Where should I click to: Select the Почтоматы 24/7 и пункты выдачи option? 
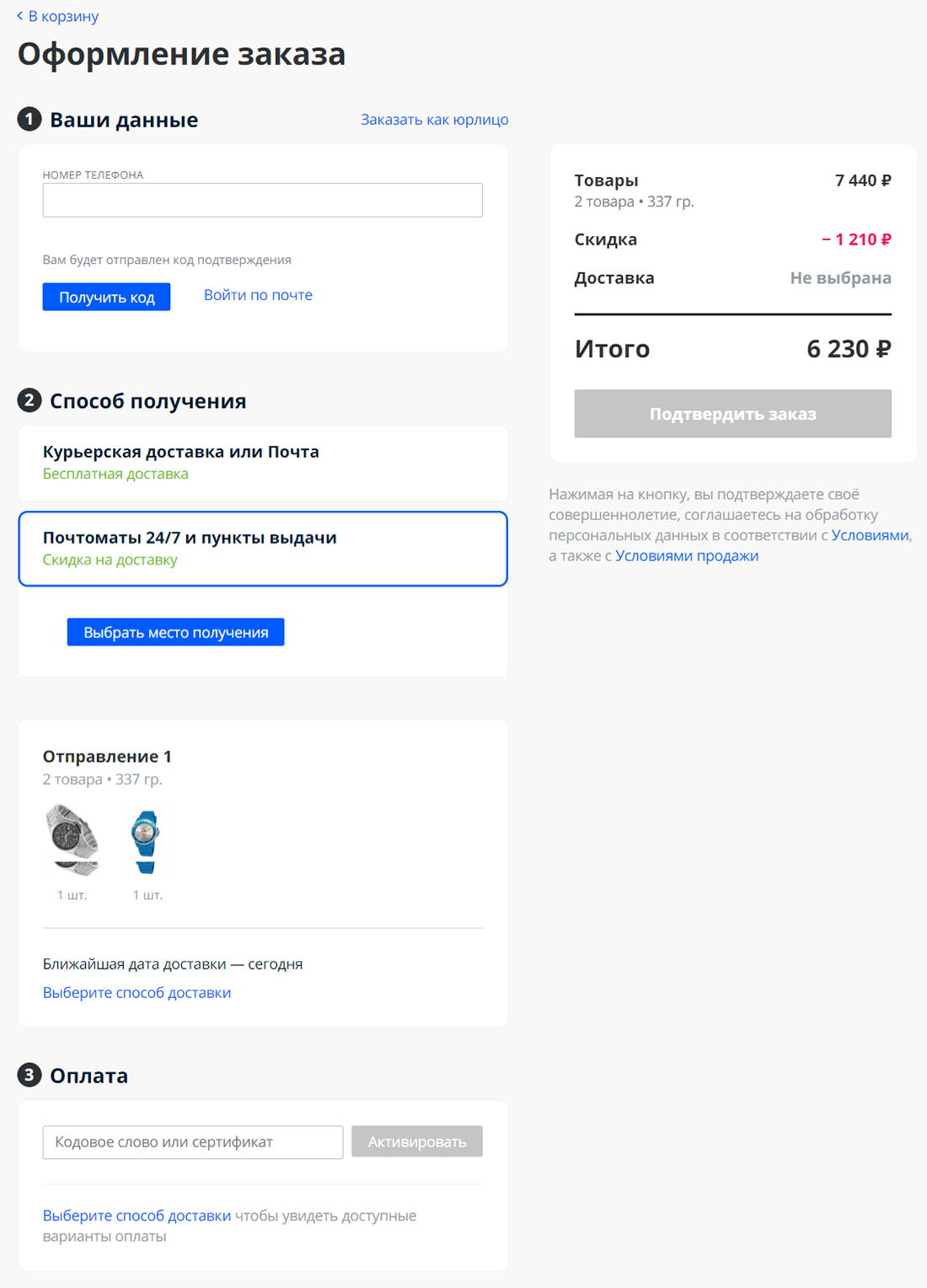(263, 548)
